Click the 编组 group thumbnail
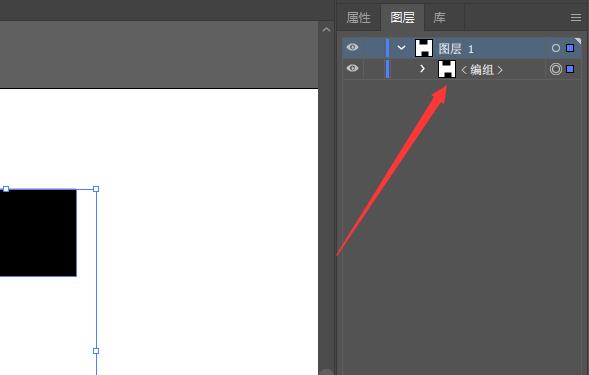Viewport: 589px width, 375px height. (x=447, y=69)
